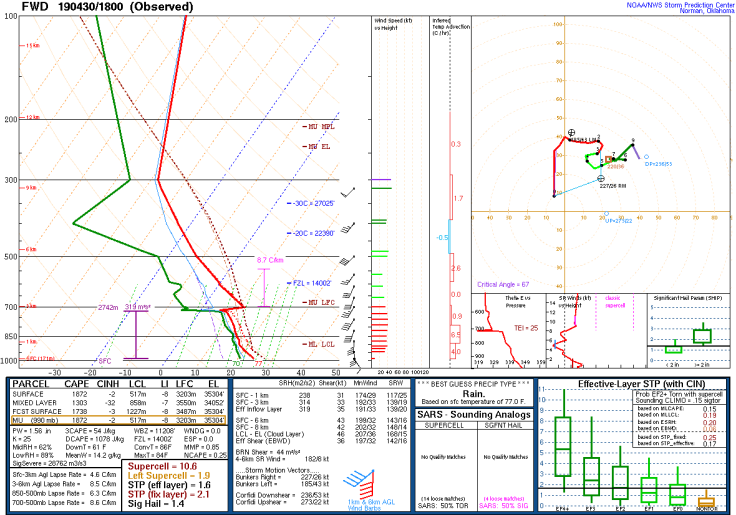Click the 'Corfidi Downshear = 236/53 kt' line

click(x=282, y=495)
